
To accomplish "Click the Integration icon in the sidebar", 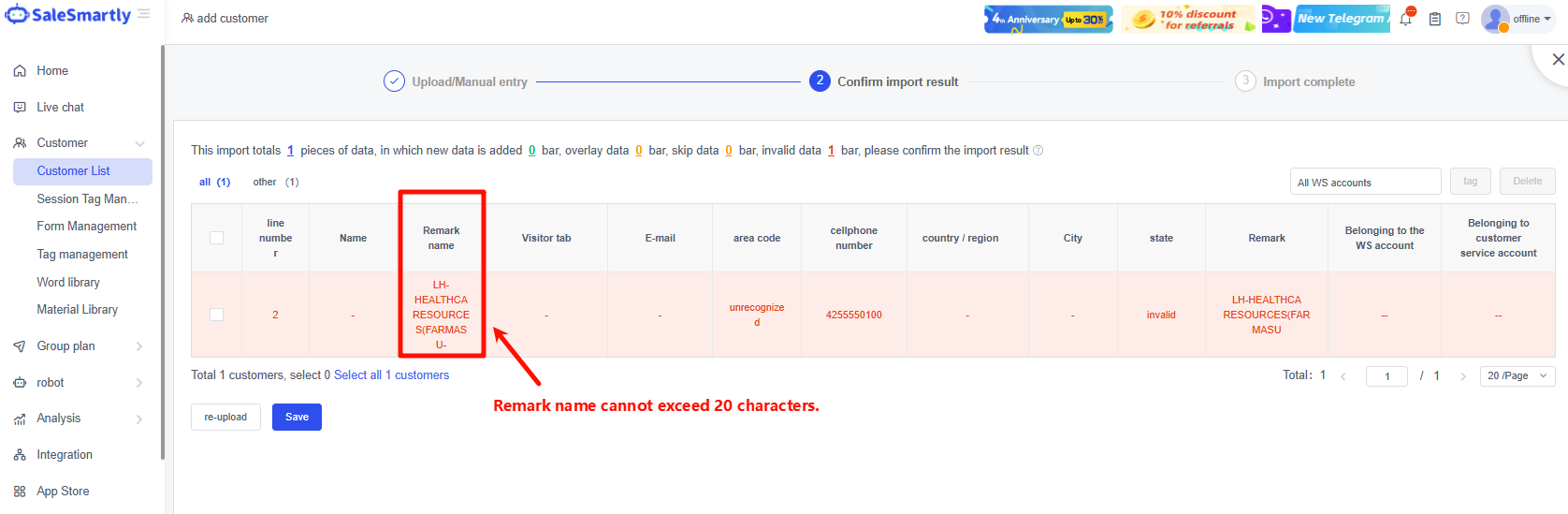I will tap(20, 455).
